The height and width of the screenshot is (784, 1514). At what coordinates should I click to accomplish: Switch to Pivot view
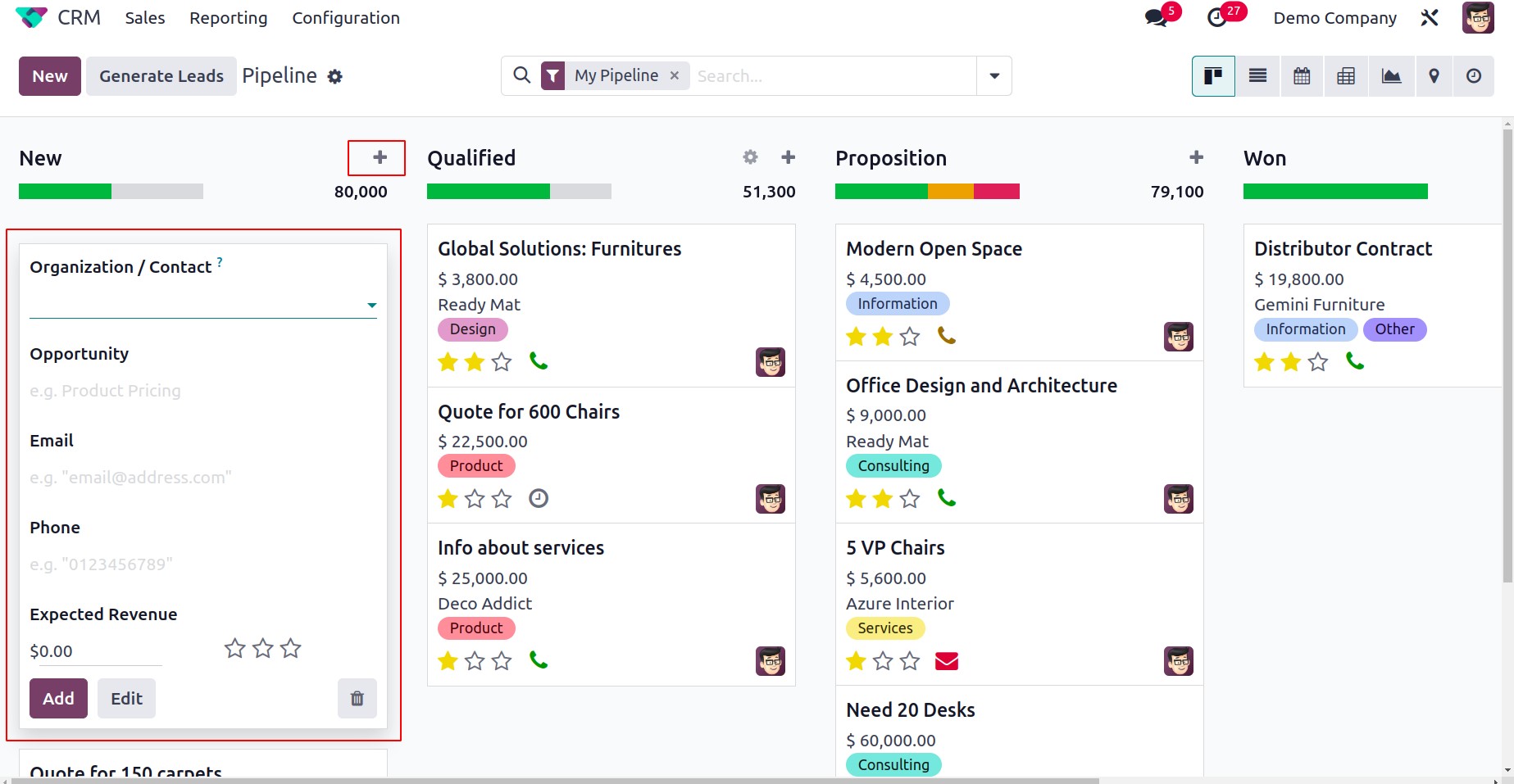(1346, 76)
